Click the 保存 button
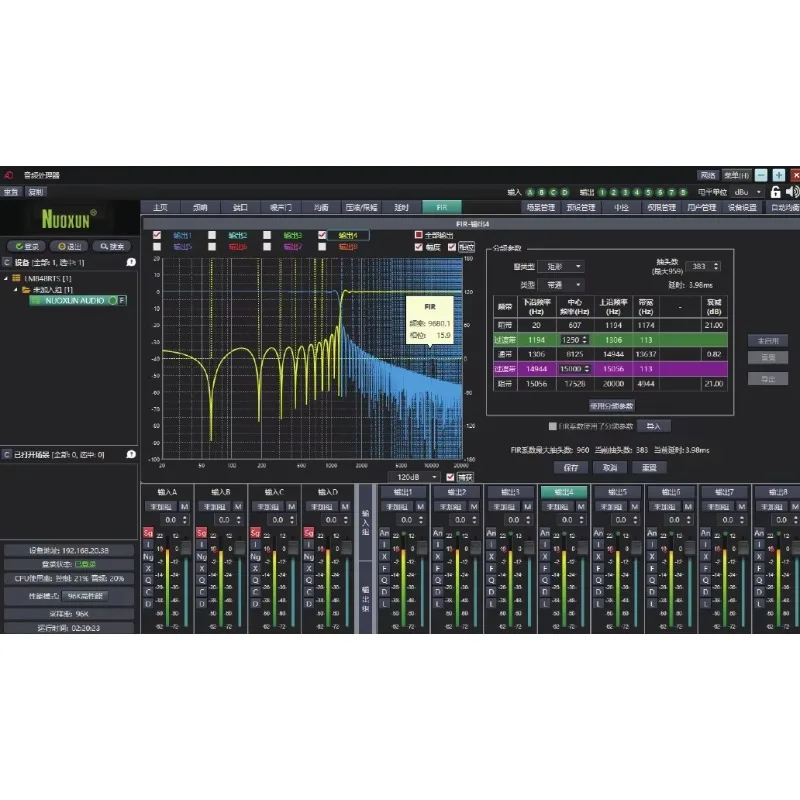This screenshot has width=800, height=800. (570, 467)
